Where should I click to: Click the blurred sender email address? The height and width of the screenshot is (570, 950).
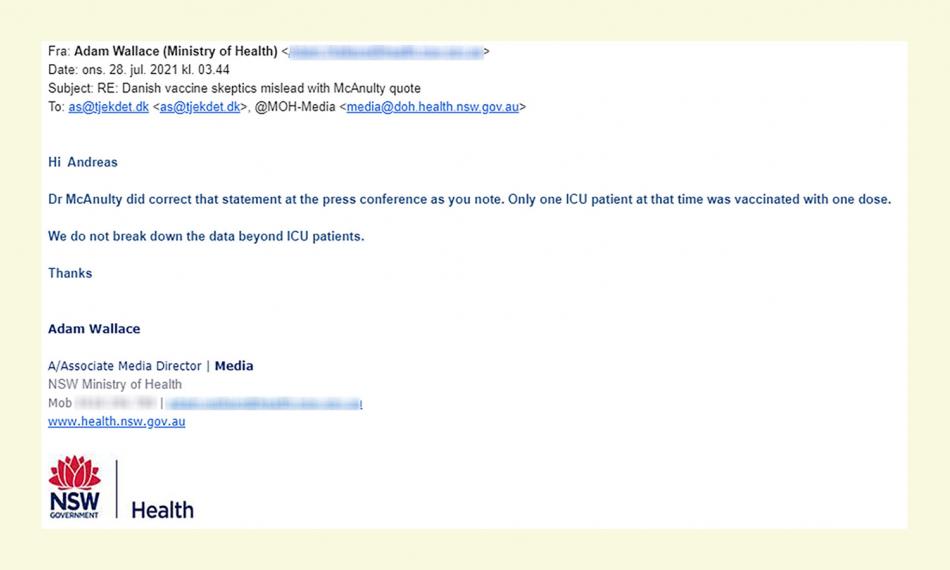[385, 52]
